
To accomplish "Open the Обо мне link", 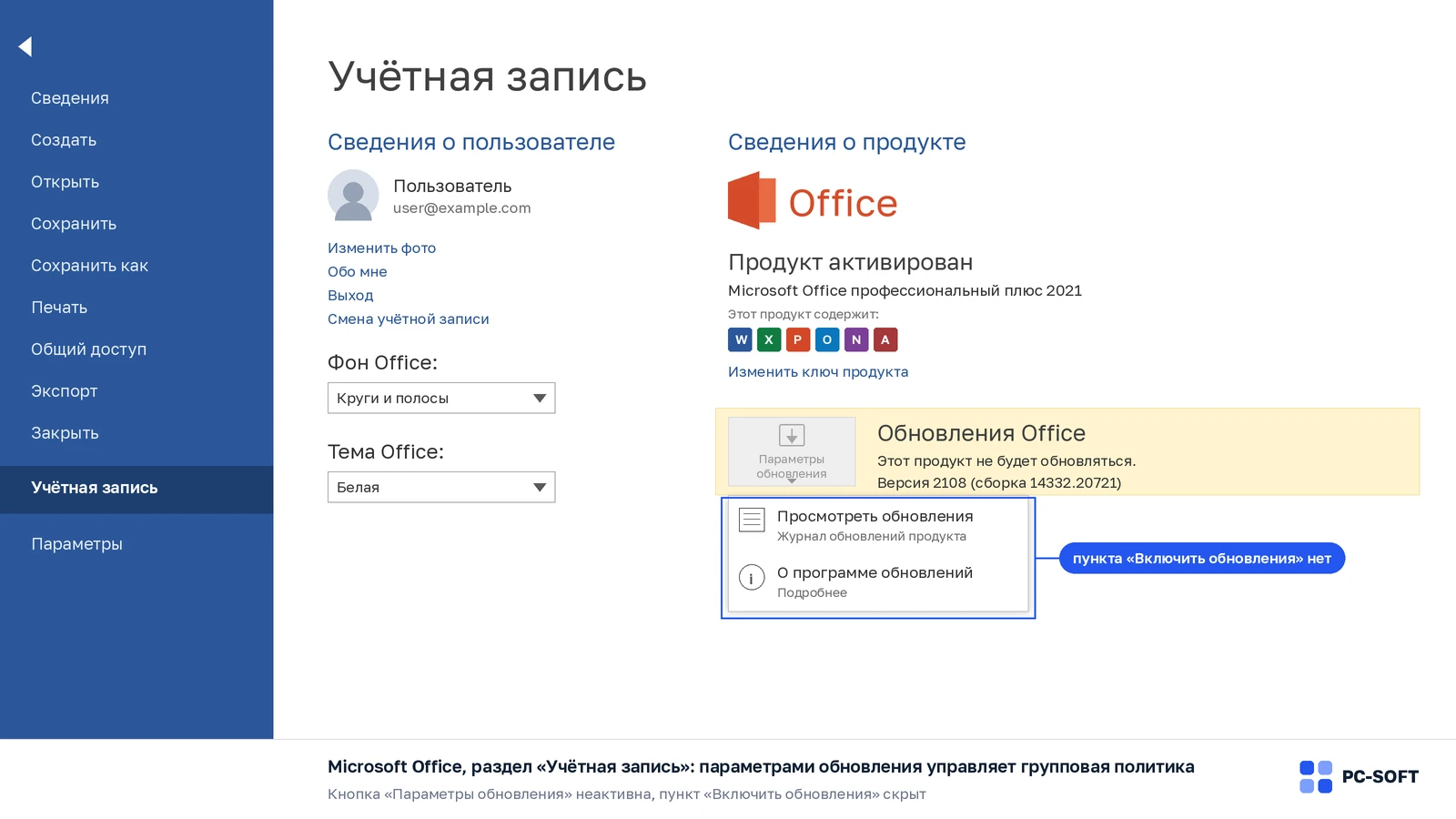I will pos(358,271).
